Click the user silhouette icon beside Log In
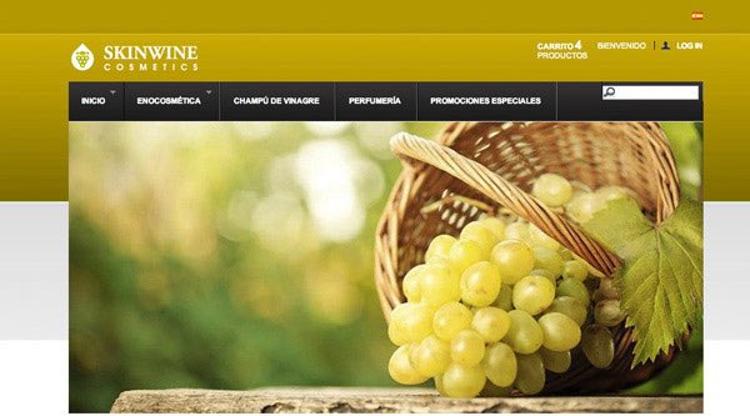The width and height of the screenshot is (750, 416). coord(665,46)
